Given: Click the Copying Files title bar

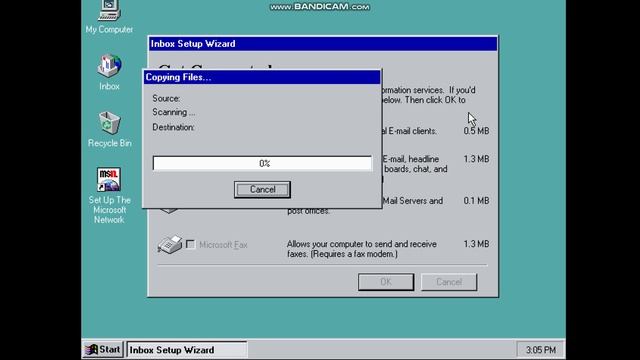Looking at the screenshot, I should [x=262, y=77].
